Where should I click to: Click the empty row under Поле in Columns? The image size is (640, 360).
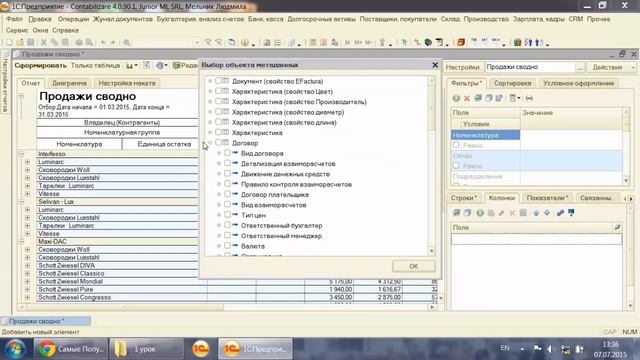coord(536,239)
